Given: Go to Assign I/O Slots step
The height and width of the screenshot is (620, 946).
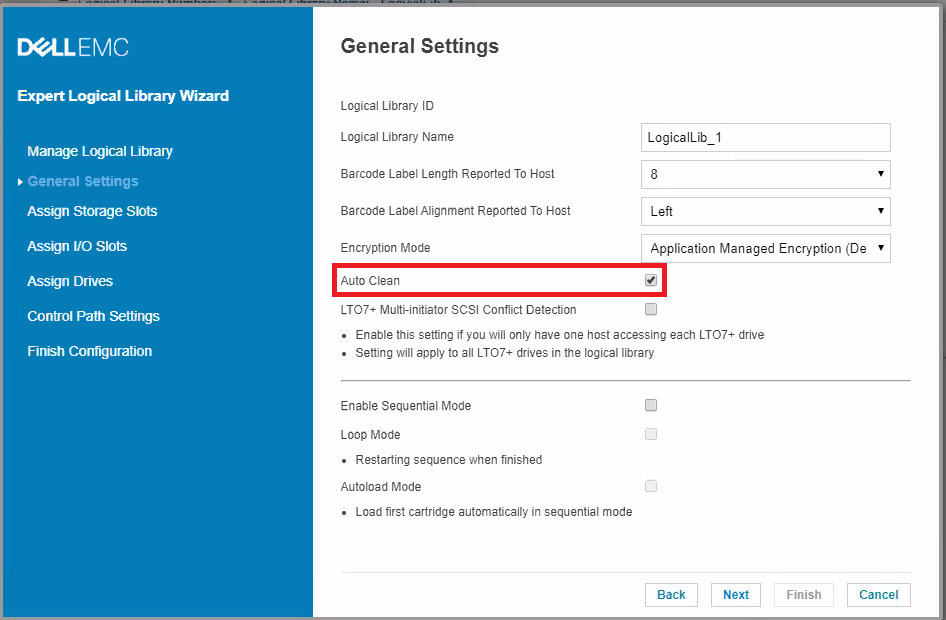Looking at the screenshot, I should pos(77,246).
